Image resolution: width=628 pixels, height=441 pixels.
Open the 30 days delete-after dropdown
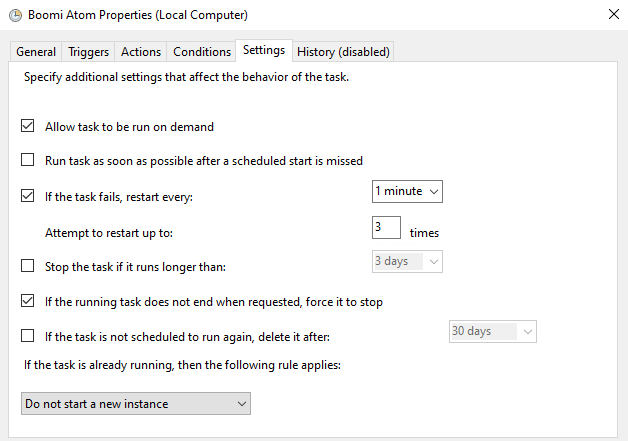click(493, 331)
